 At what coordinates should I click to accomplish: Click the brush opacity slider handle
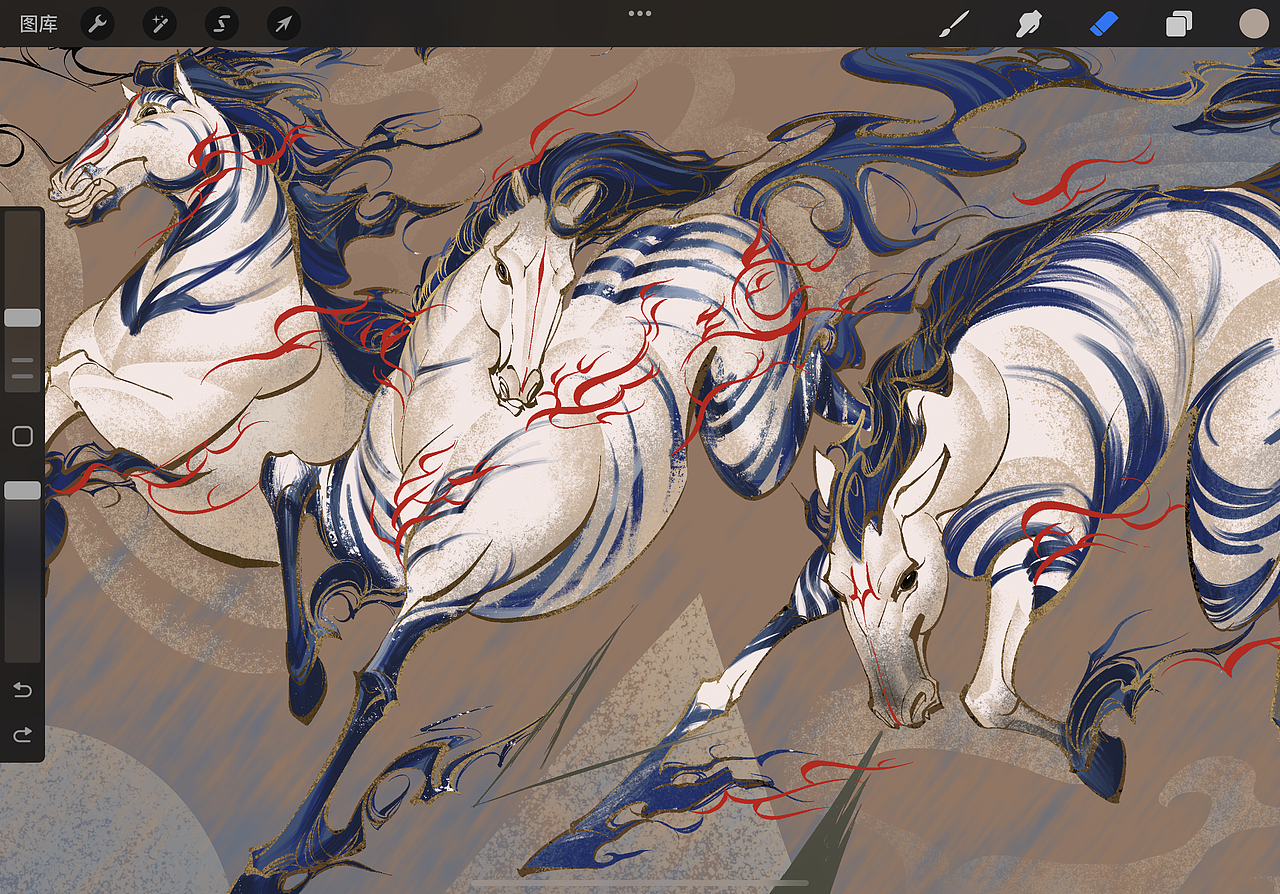[22, 490]
